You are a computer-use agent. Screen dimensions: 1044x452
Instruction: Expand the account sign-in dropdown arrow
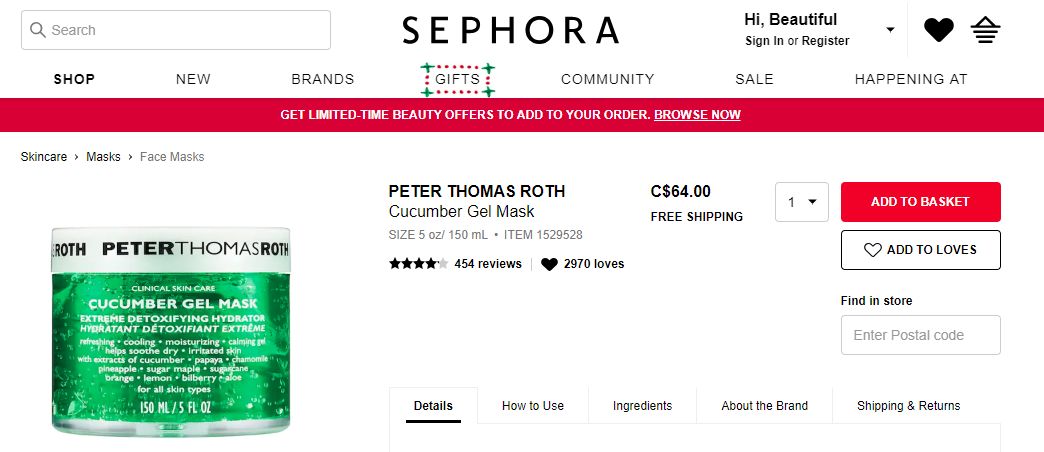pyautogui.click(x=890, y=30)
